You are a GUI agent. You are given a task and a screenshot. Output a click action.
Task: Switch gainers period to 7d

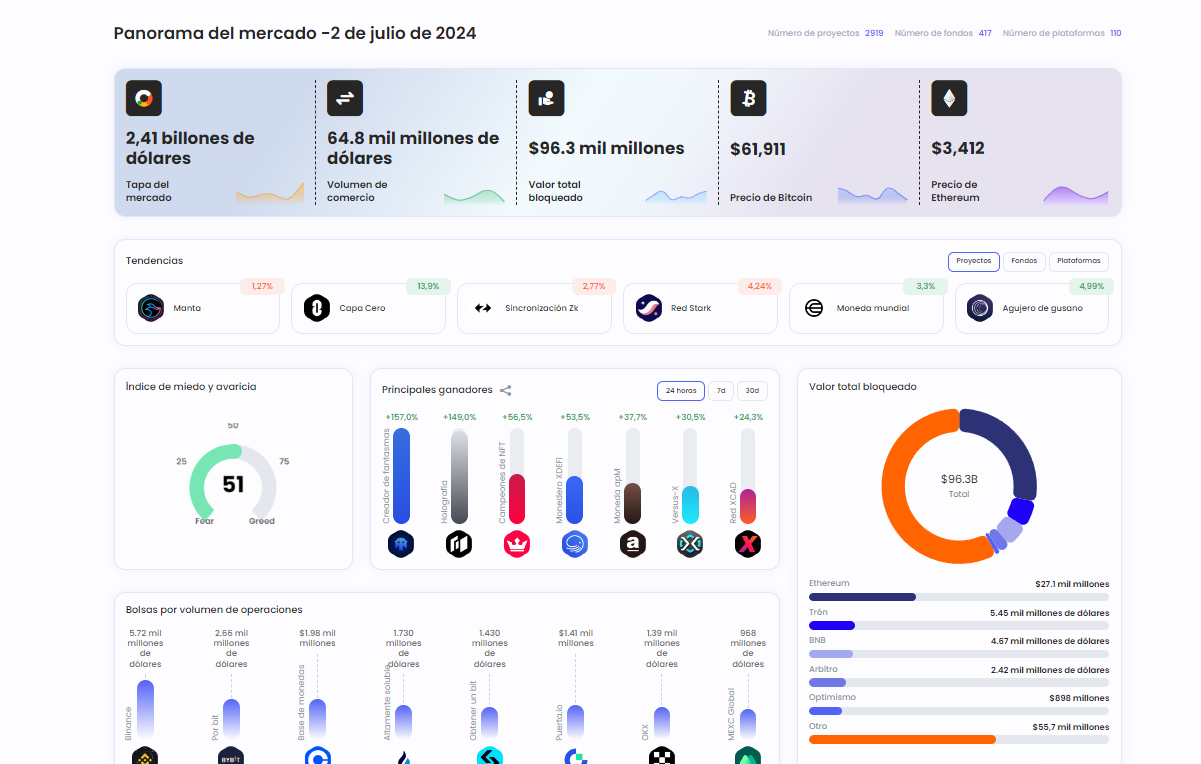721,390
